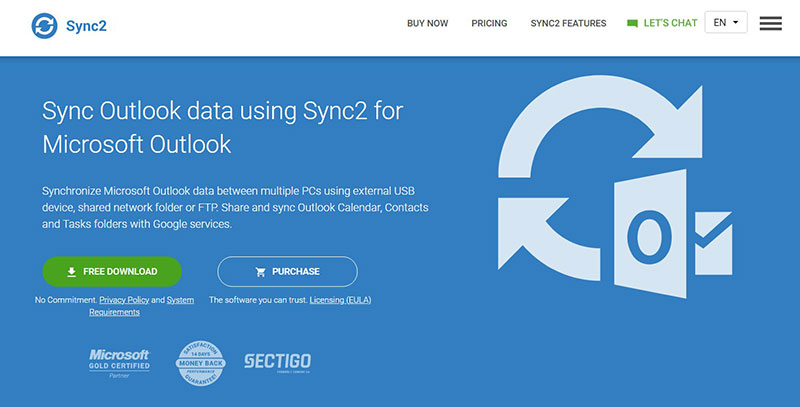800x407 pixels.
Task: Open the hamburger menu icon
Action: [x=770, y=23]
